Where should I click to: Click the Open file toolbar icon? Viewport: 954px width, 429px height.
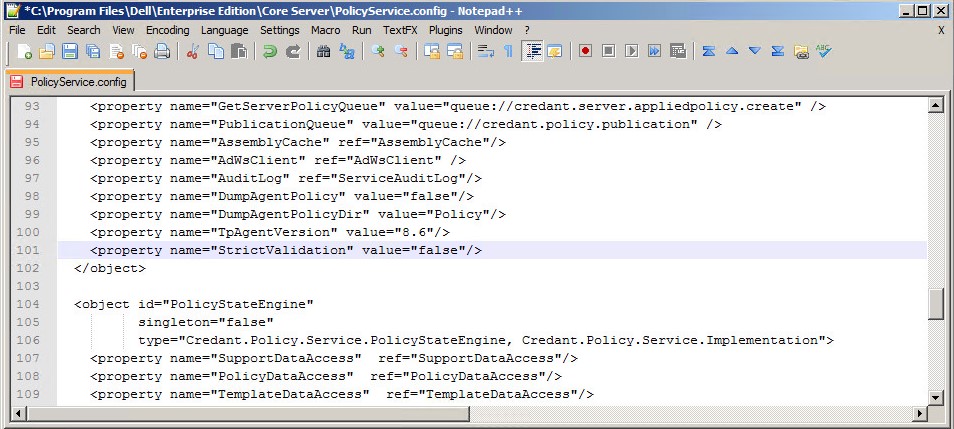point(47,52)
